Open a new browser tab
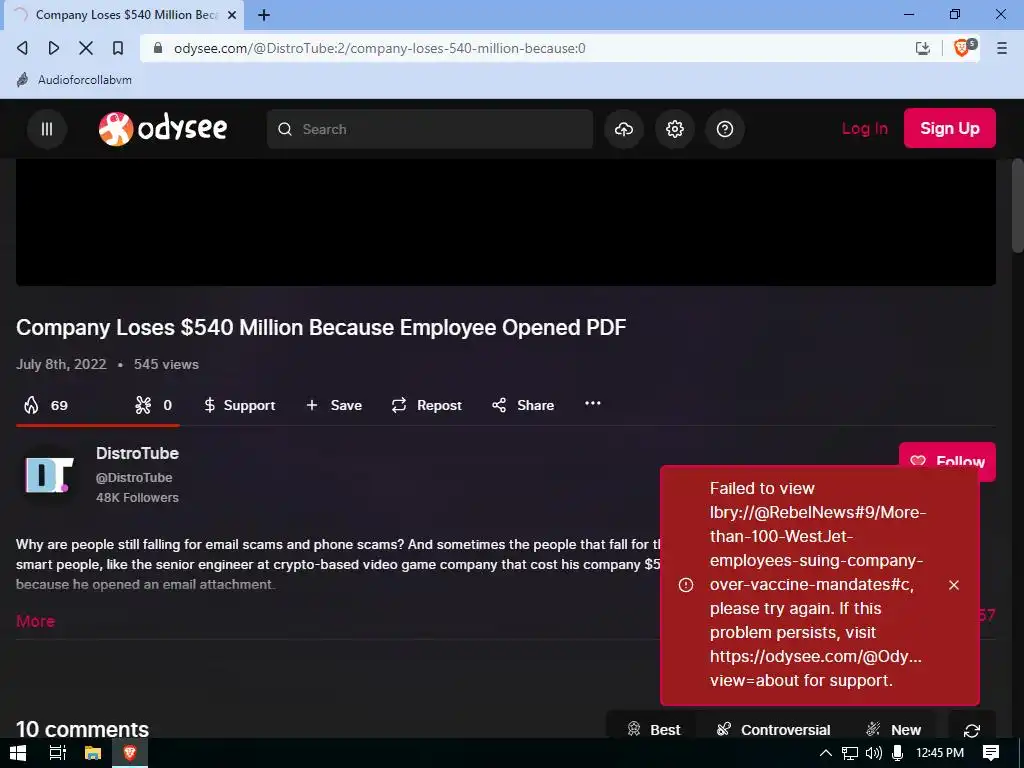The image size is (1024, 768). [264, 15]
